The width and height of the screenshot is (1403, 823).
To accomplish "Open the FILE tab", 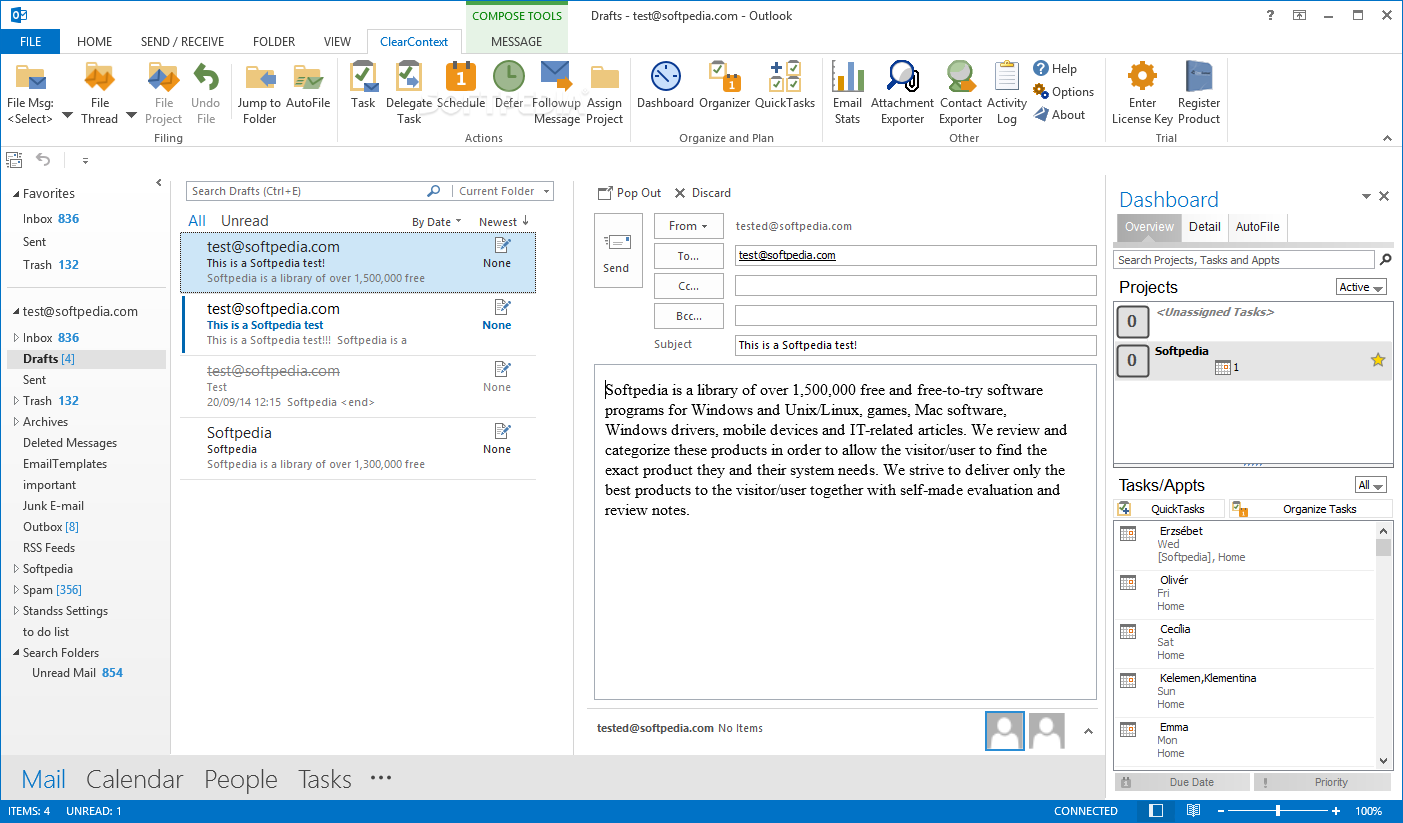I will point(30,42).
